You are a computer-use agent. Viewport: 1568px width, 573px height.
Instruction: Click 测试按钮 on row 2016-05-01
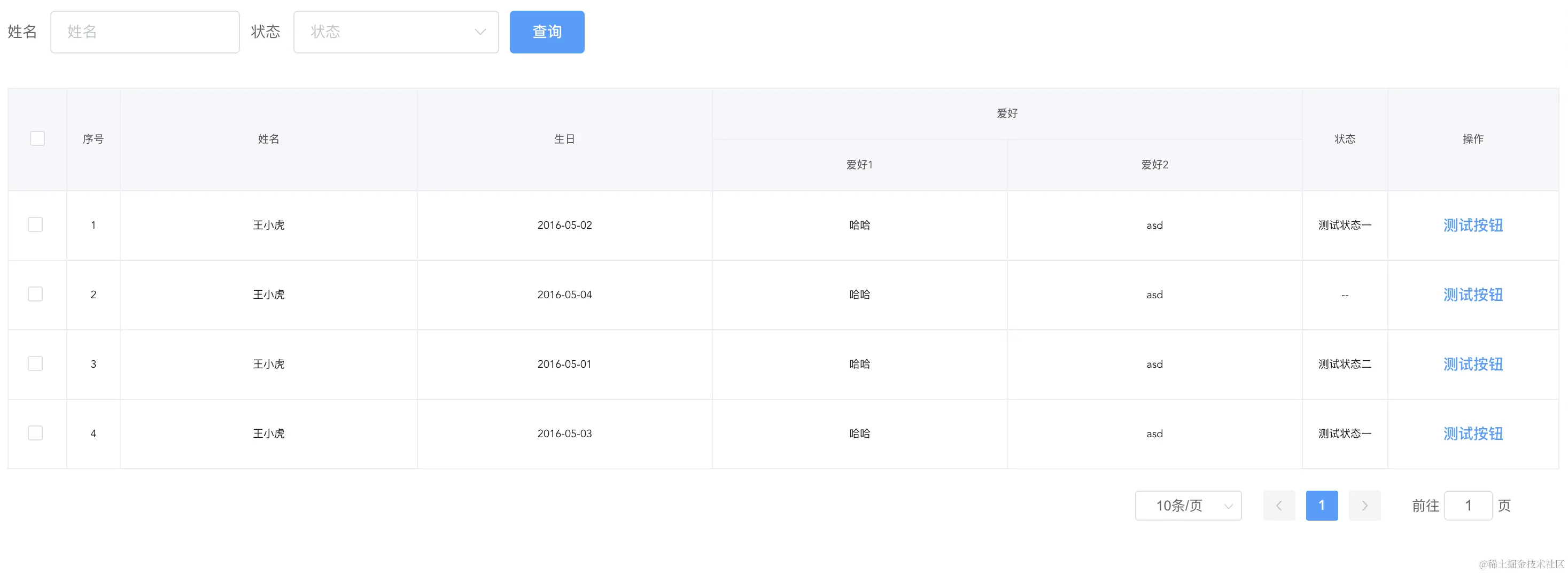[x=1473, y=363]
